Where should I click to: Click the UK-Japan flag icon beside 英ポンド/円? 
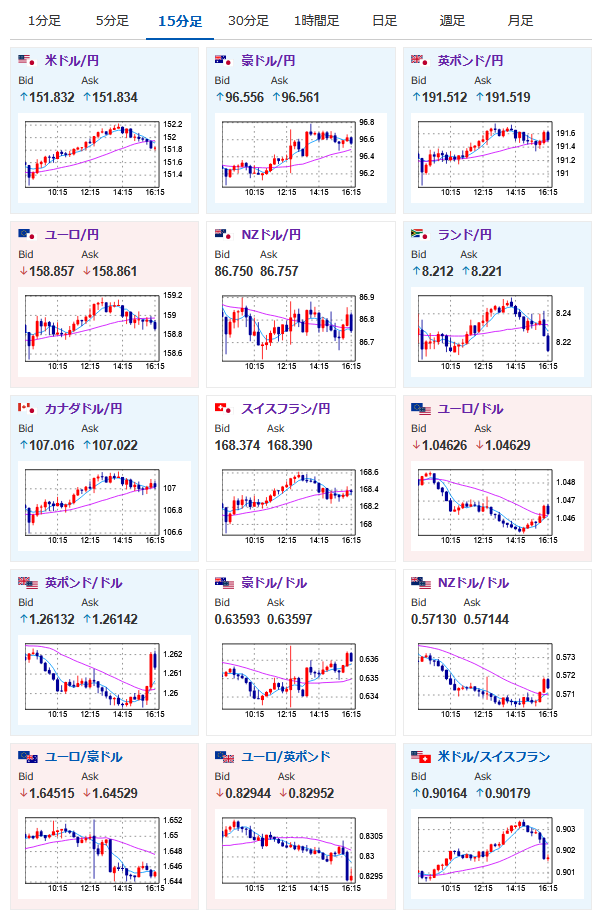pos(419,60)
